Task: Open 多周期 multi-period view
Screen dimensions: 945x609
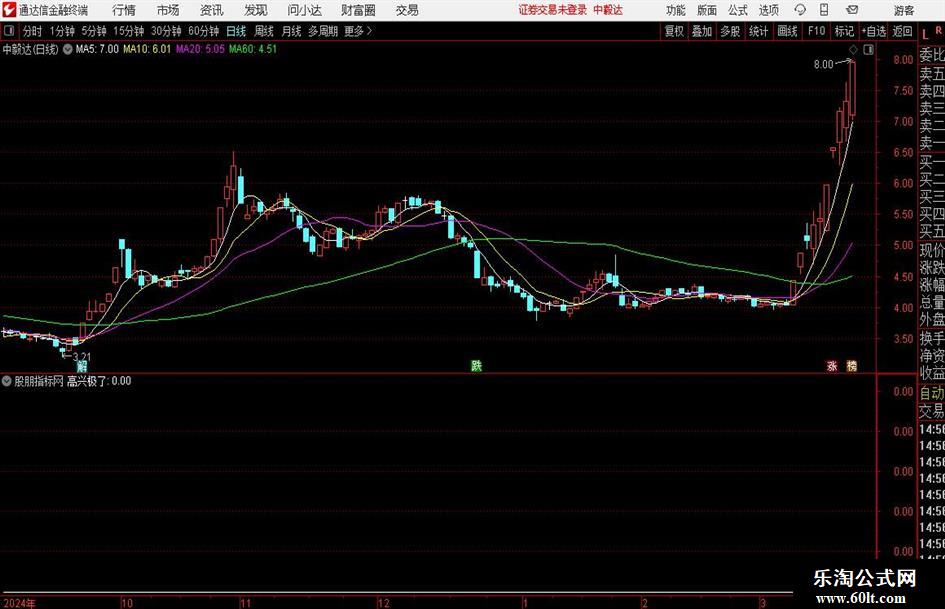Action: (323, 31)
